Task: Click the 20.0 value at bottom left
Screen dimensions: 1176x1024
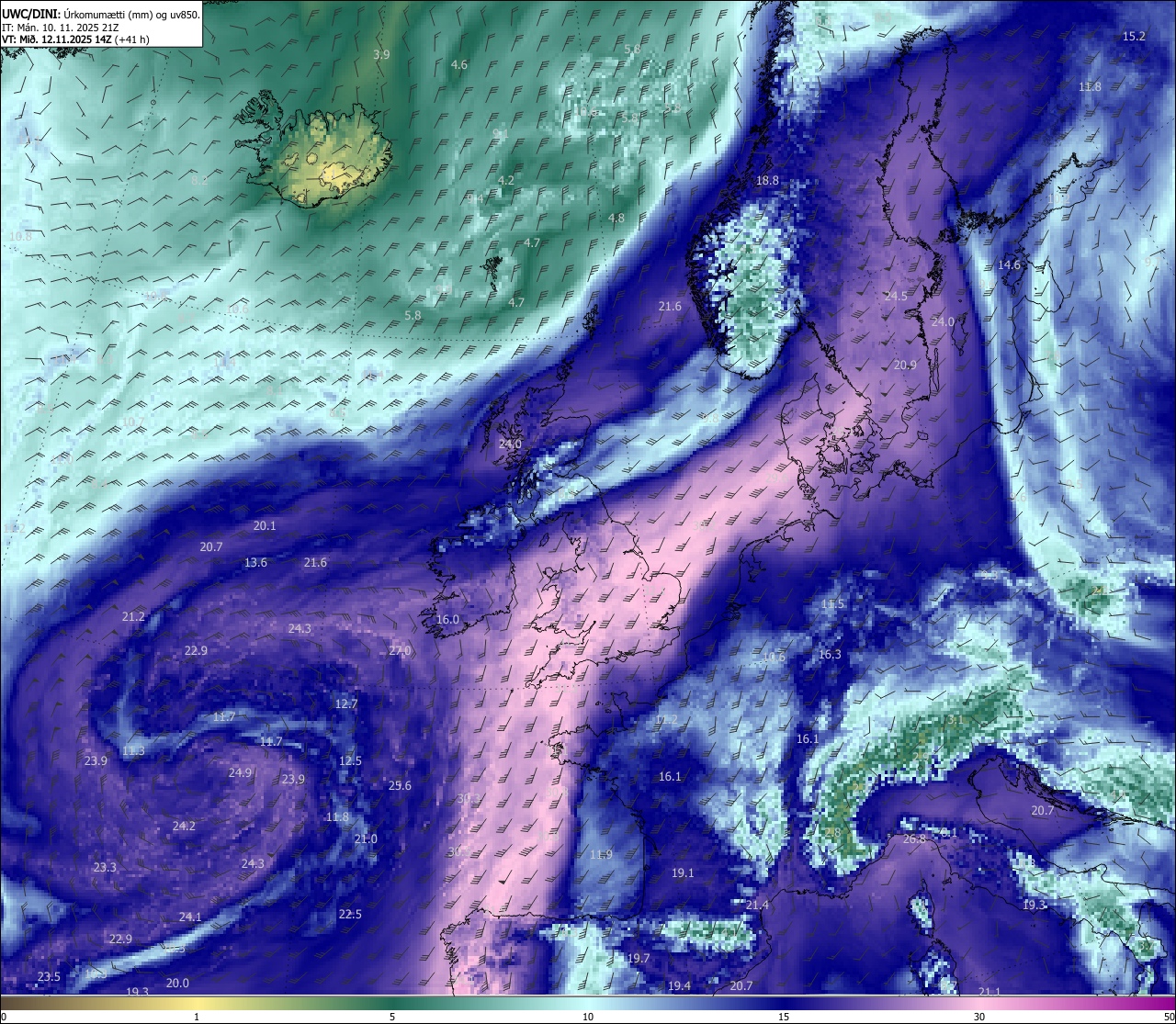Action: tap(177, 984)
